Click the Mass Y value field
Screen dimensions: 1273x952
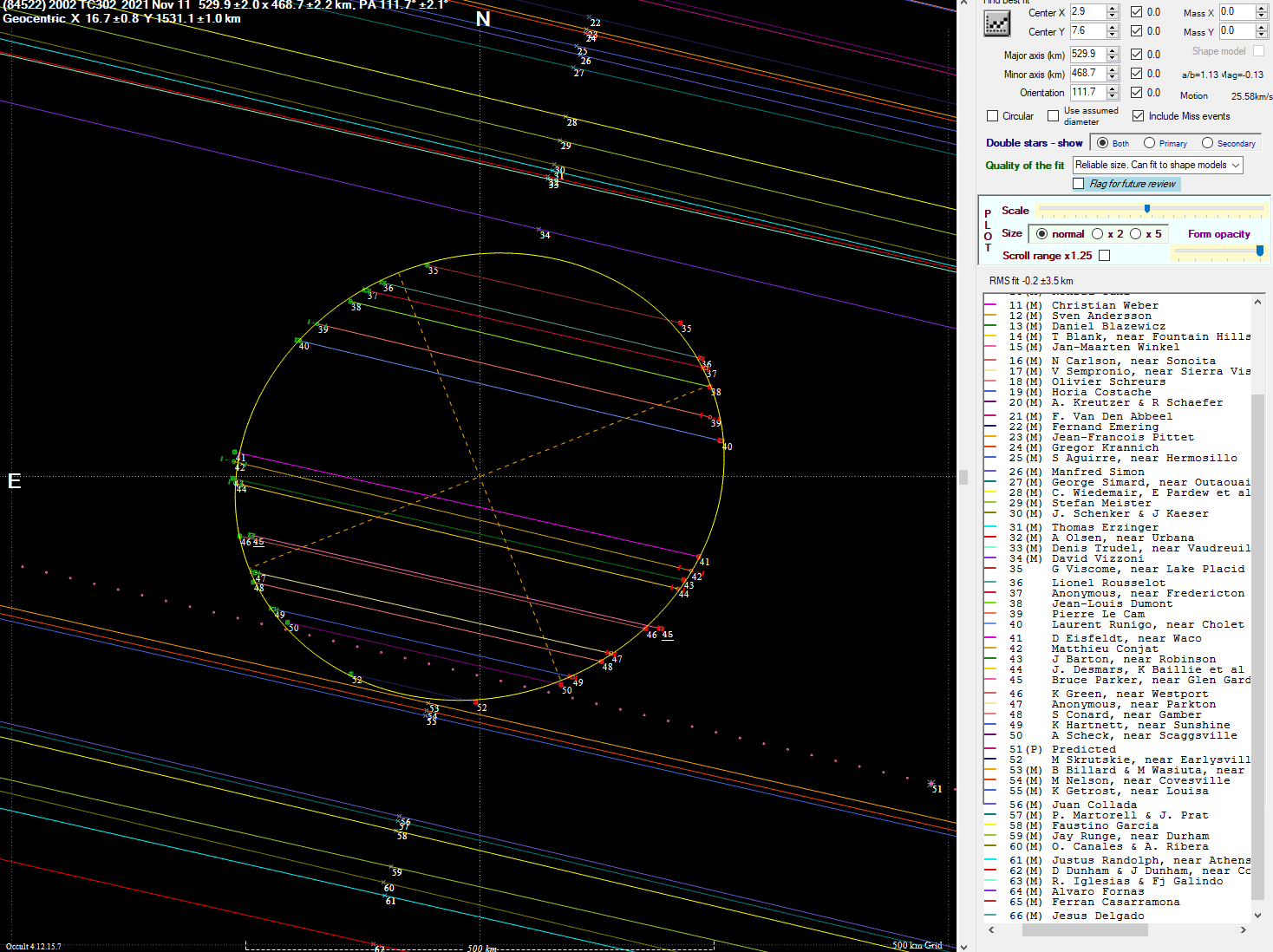pyautogui.click(x=1237, y=31)
